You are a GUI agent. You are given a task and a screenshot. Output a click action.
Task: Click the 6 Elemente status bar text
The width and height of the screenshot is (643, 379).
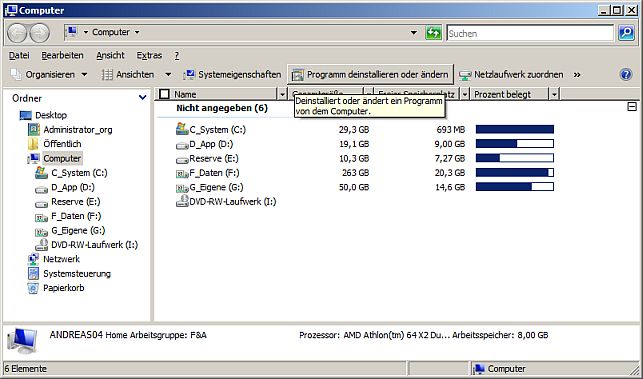pos(25,369)
